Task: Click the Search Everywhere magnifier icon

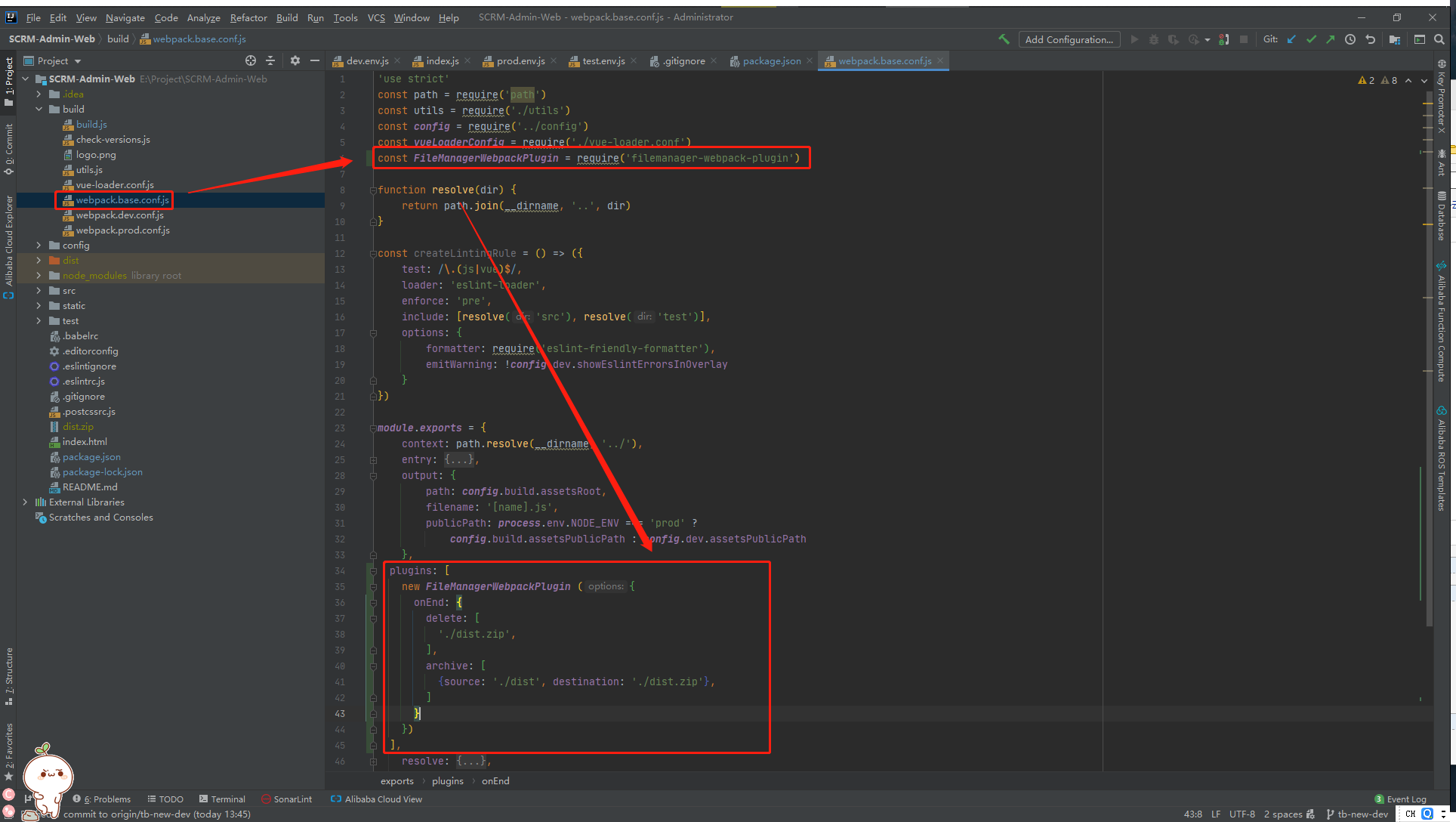Action: [1439, 39]
